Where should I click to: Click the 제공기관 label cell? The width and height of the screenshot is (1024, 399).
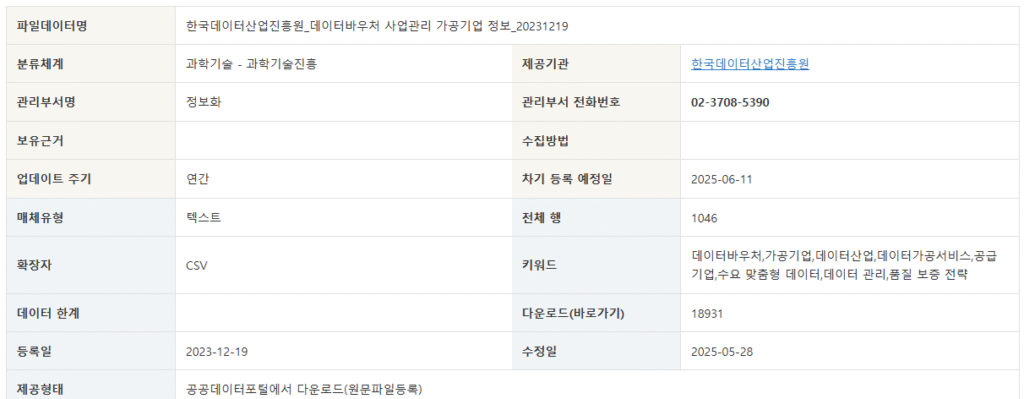(x=596, y=64)
